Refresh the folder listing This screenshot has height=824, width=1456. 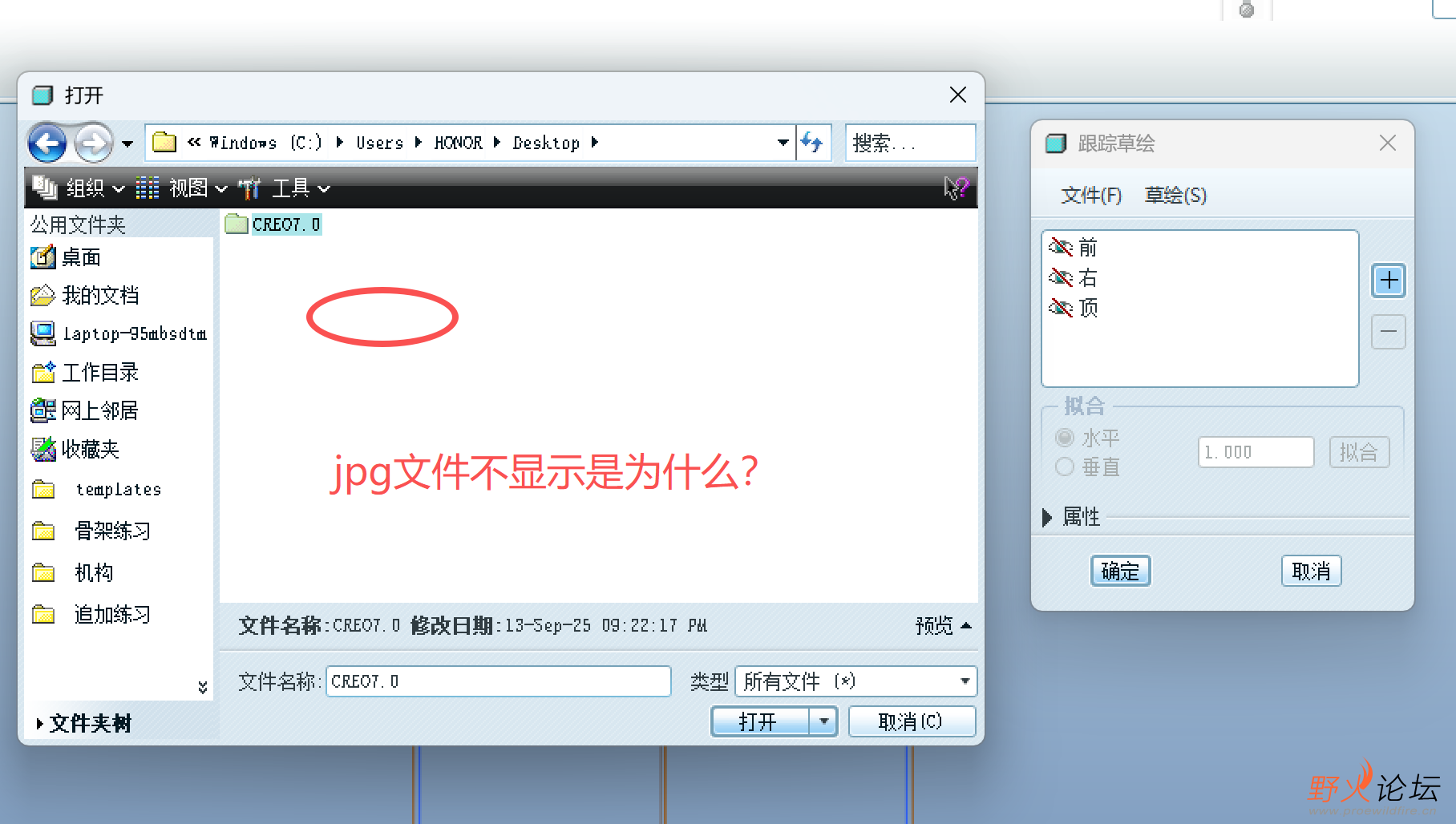pos(812,143)
